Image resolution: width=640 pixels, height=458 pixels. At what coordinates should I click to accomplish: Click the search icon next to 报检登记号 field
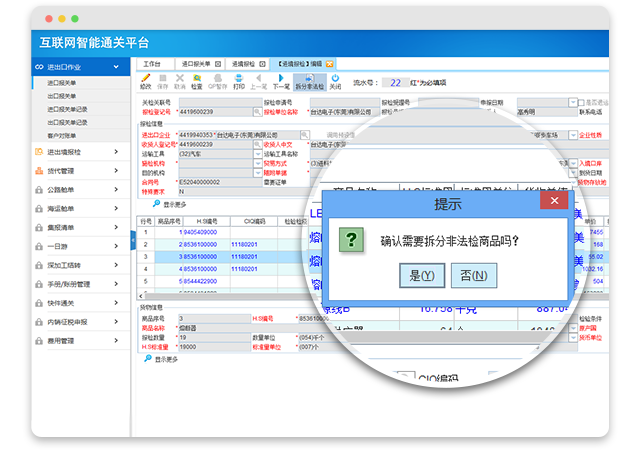click(257, 112)
